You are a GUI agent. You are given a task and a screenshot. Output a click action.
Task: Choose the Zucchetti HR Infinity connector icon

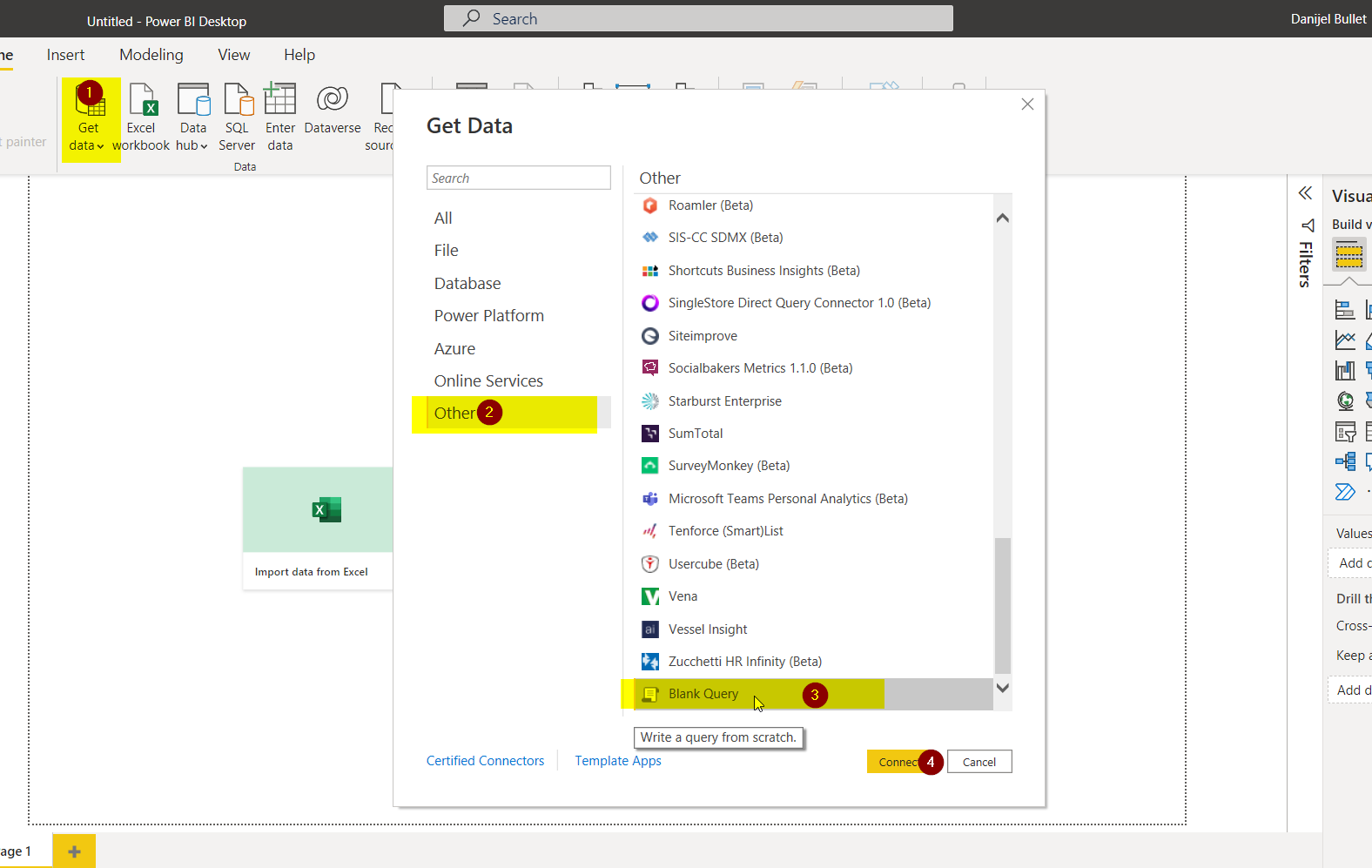pos(650,662)
